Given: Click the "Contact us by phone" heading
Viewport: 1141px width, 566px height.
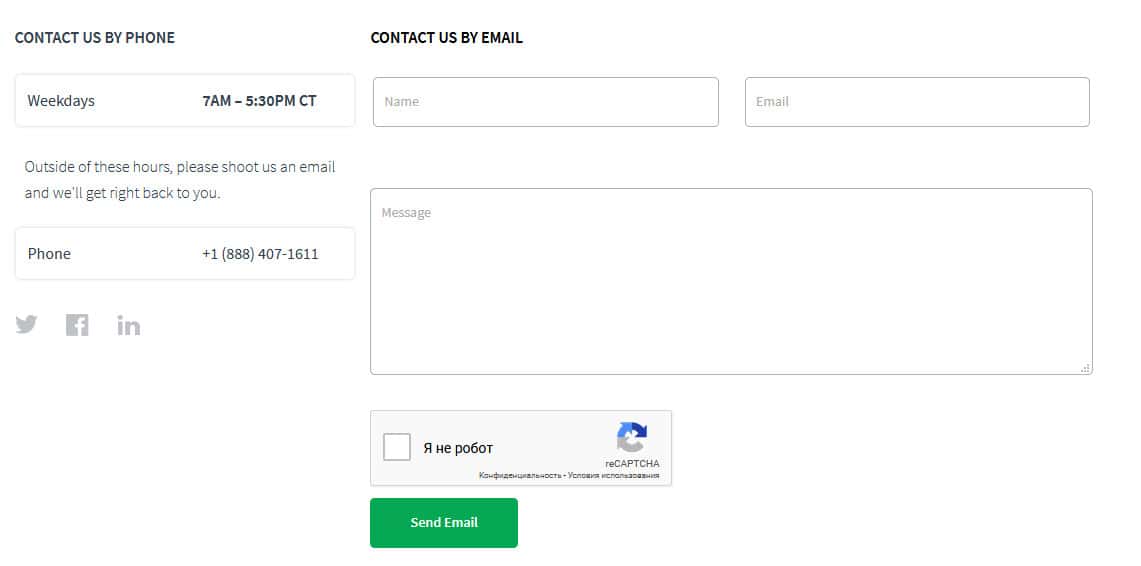Looking at the screenshot, I should point(95,38).
